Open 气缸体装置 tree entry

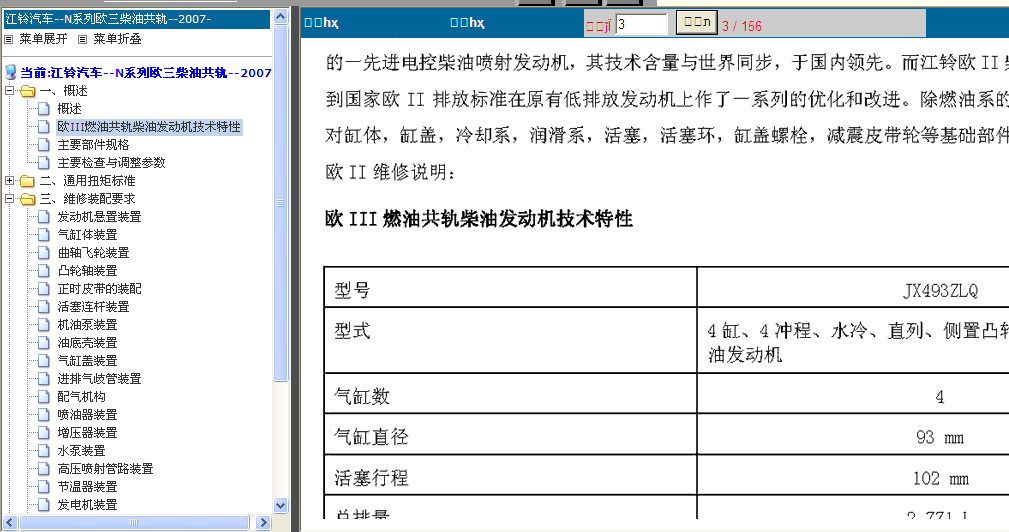pos(88,235)
